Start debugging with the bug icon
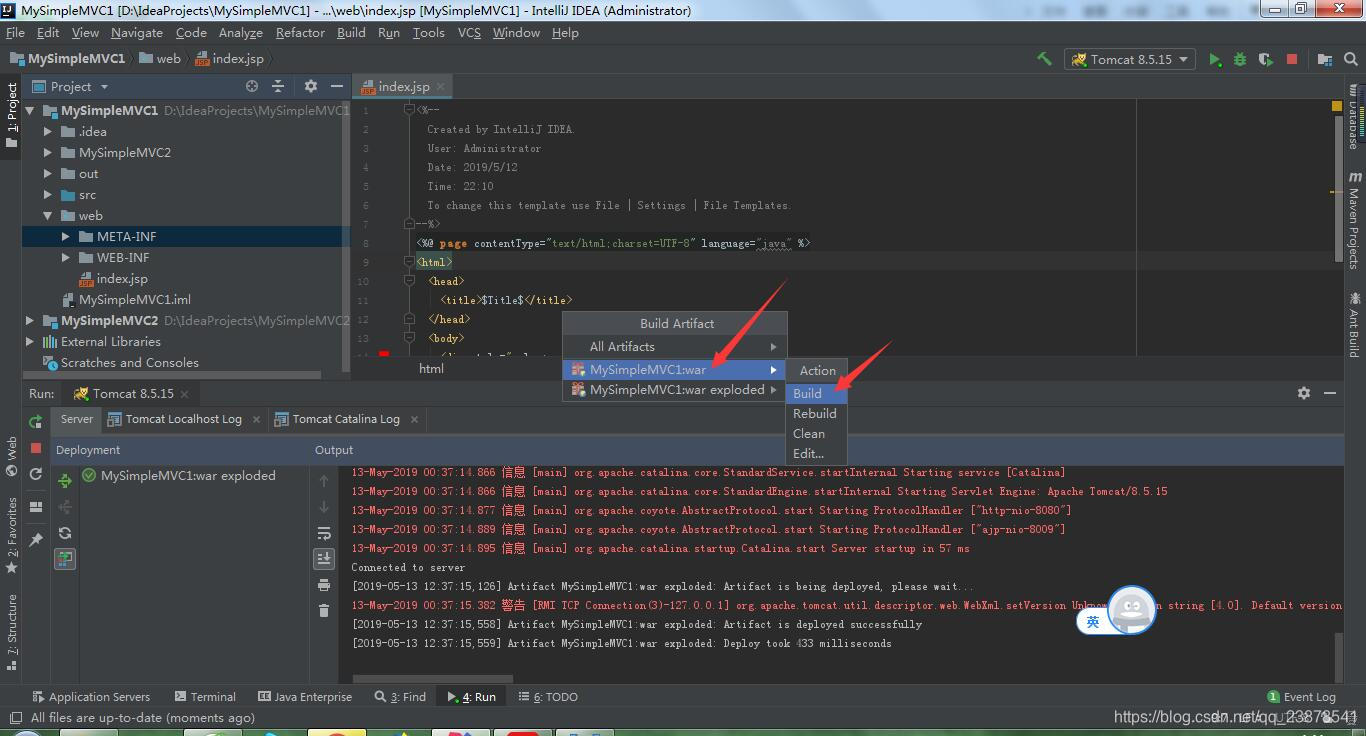 (x=1240, y=59)
